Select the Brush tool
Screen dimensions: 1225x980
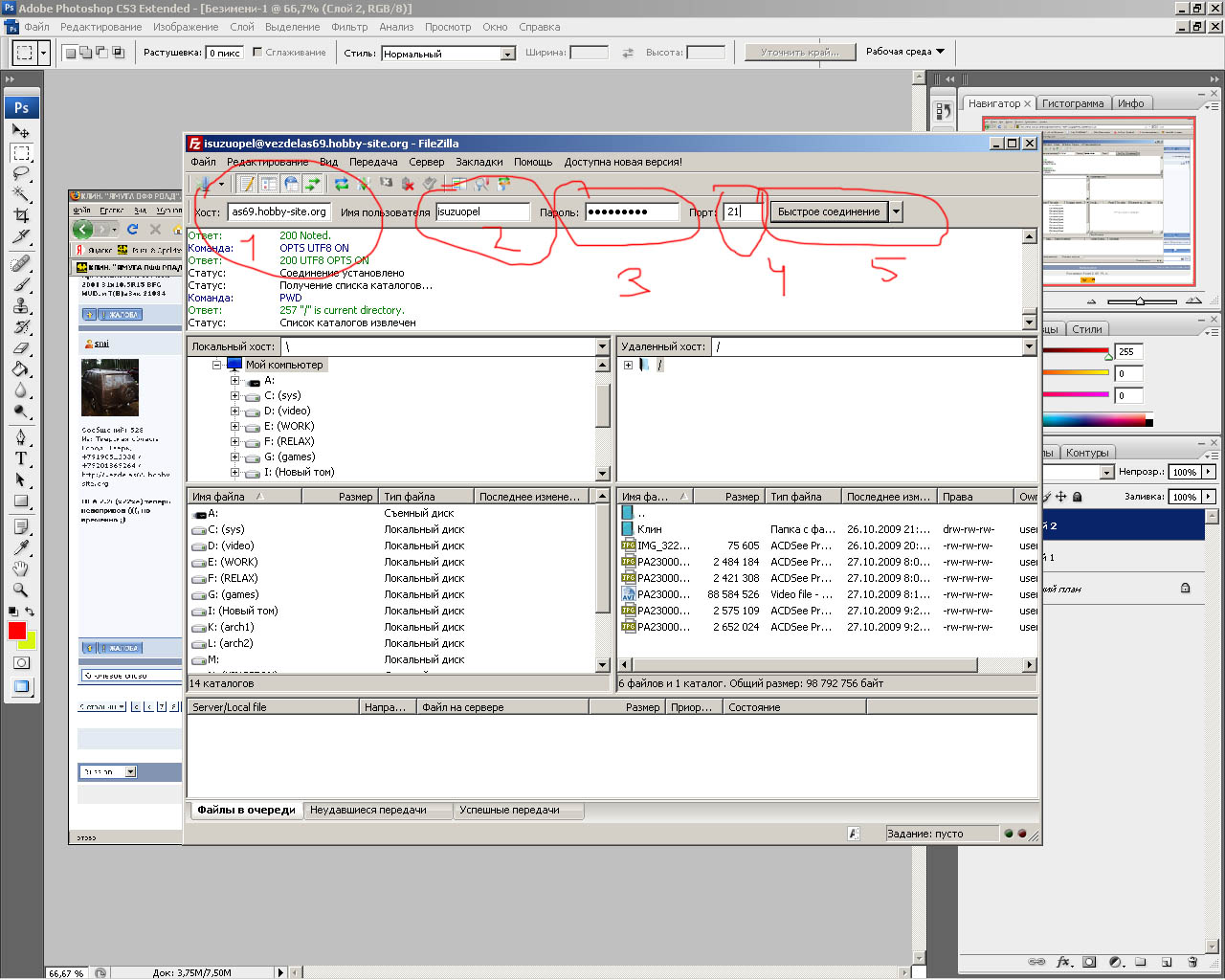[21, 285]
